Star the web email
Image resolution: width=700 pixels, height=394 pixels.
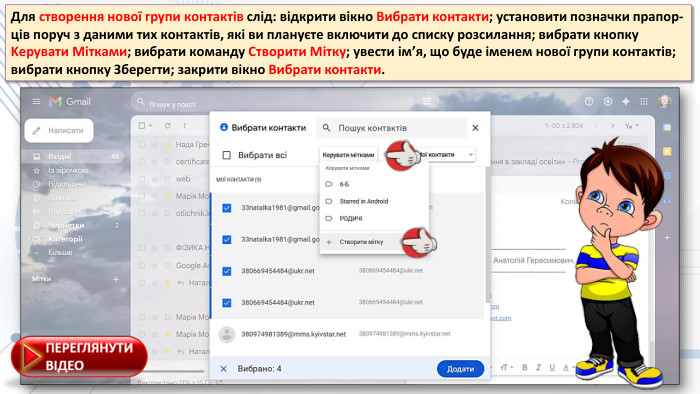(x=154, y=179)
